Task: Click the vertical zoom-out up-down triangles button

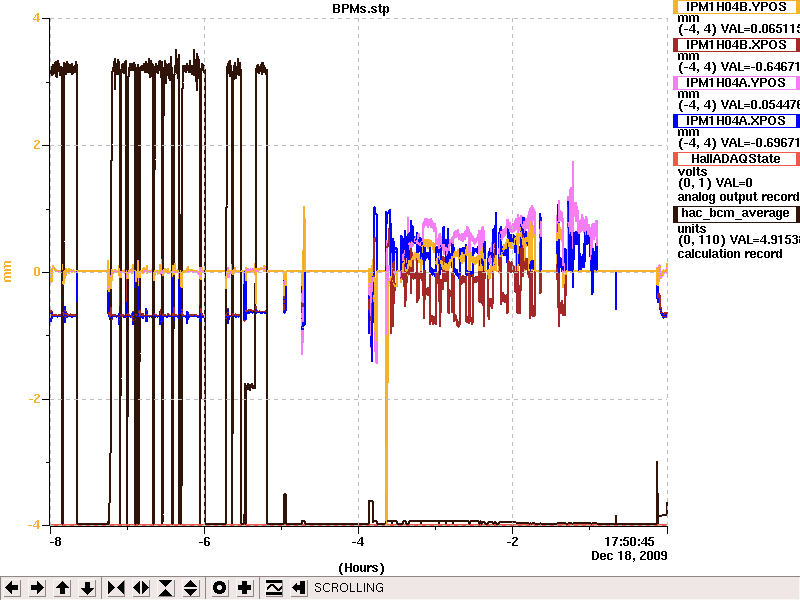Action: pyautogui.click(x=191, y=588)
